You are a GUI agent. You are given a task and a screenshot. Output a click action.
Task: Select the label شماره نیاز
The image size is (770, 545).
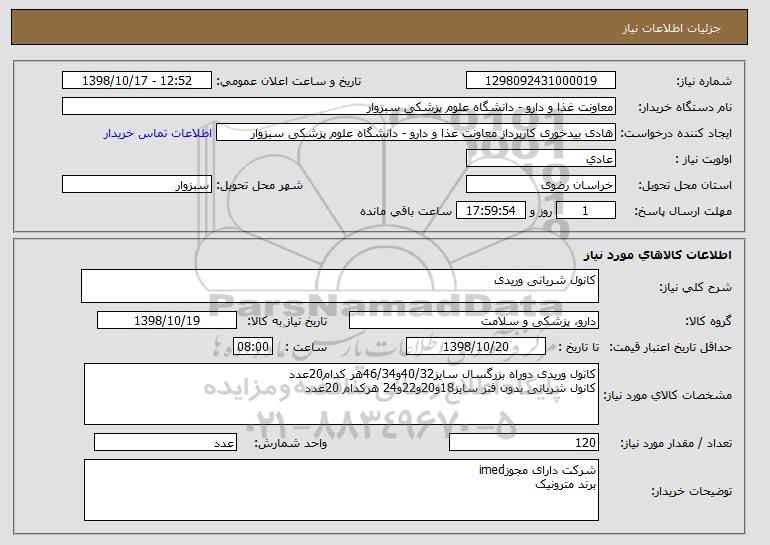click(x=704, y=81)
